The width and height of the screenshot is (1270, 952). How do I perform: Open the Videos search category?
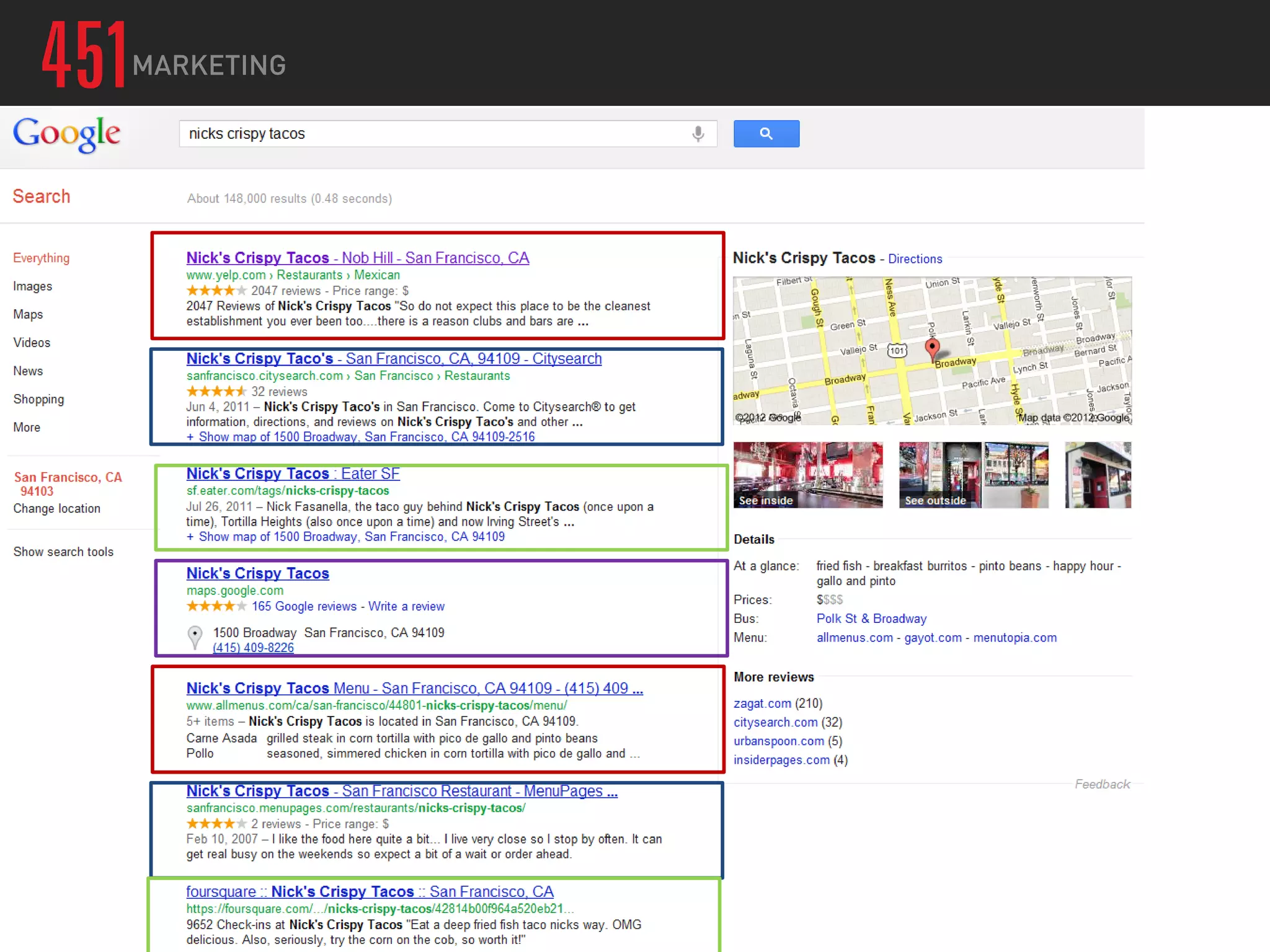pos(32,343)
